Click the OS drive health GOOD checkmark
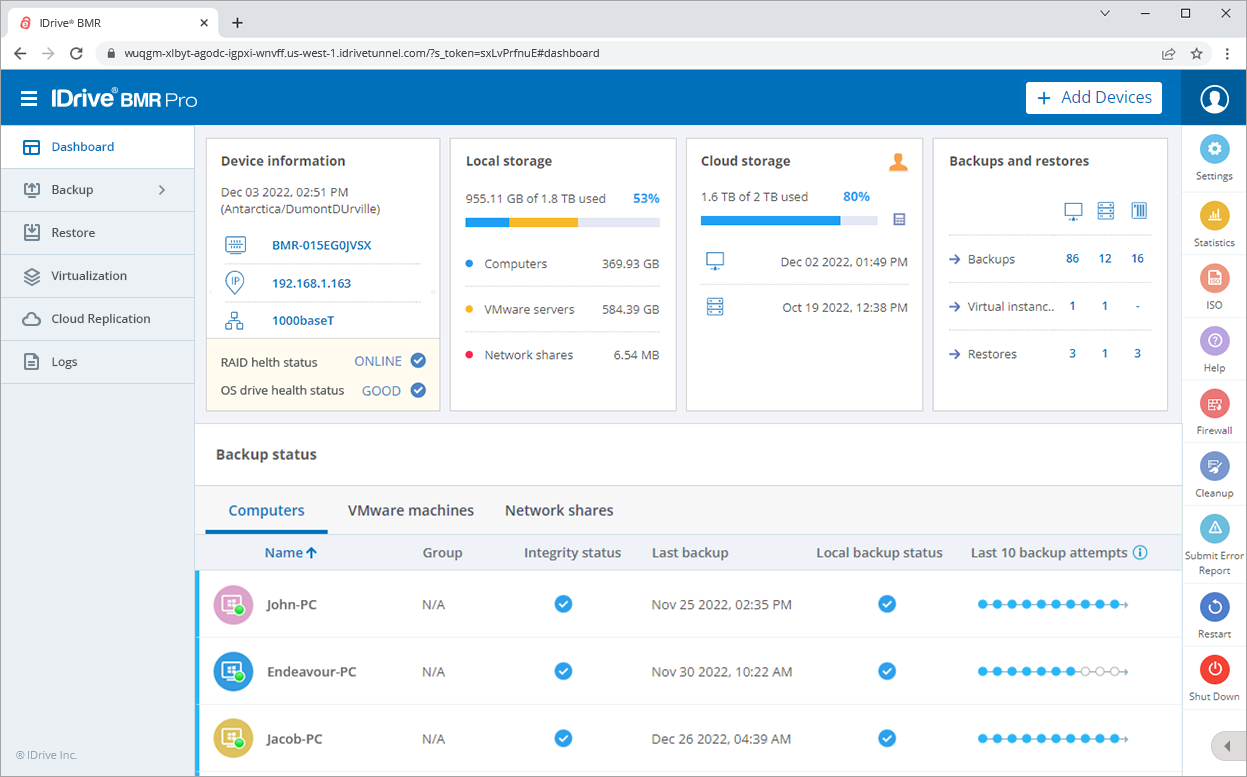This screenshot has height=777, width=1247. point(418,390)
